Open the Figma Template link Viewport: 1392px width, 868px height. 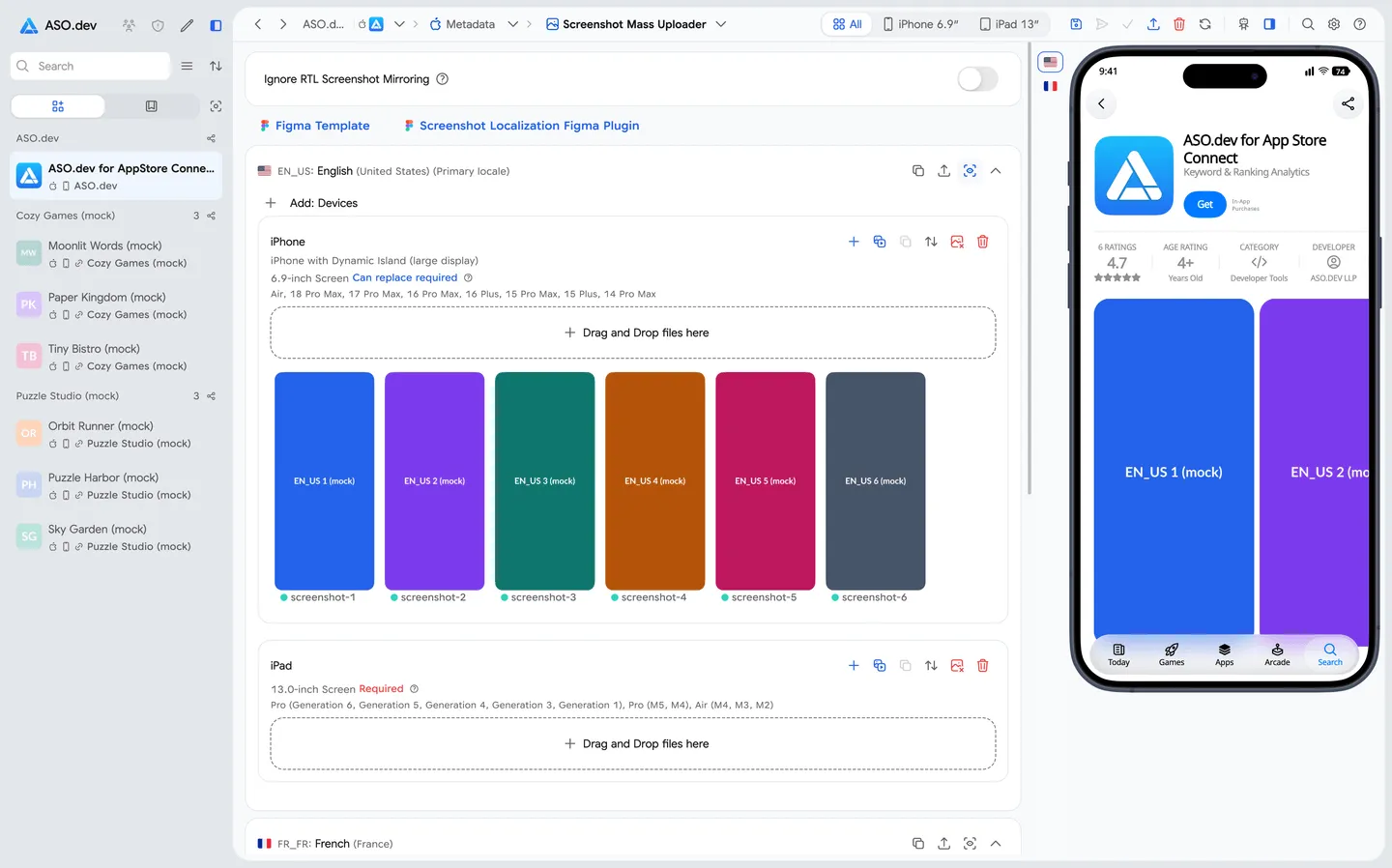(x=315, y=126)
